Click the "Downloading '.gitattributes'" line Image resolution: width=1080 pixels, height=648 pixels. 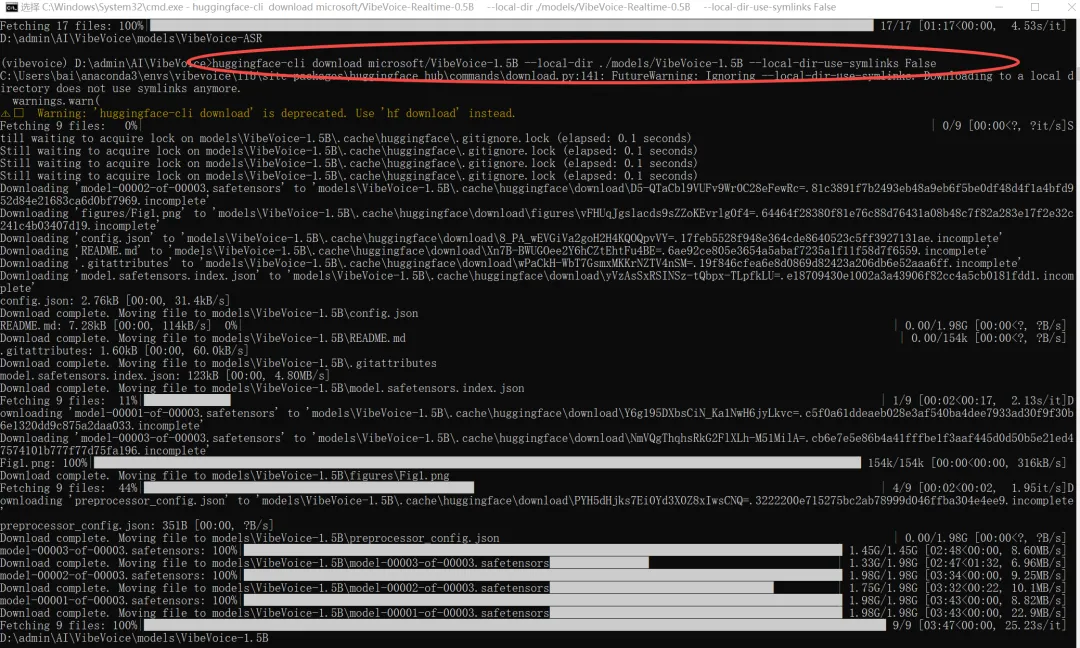(510, 263)
